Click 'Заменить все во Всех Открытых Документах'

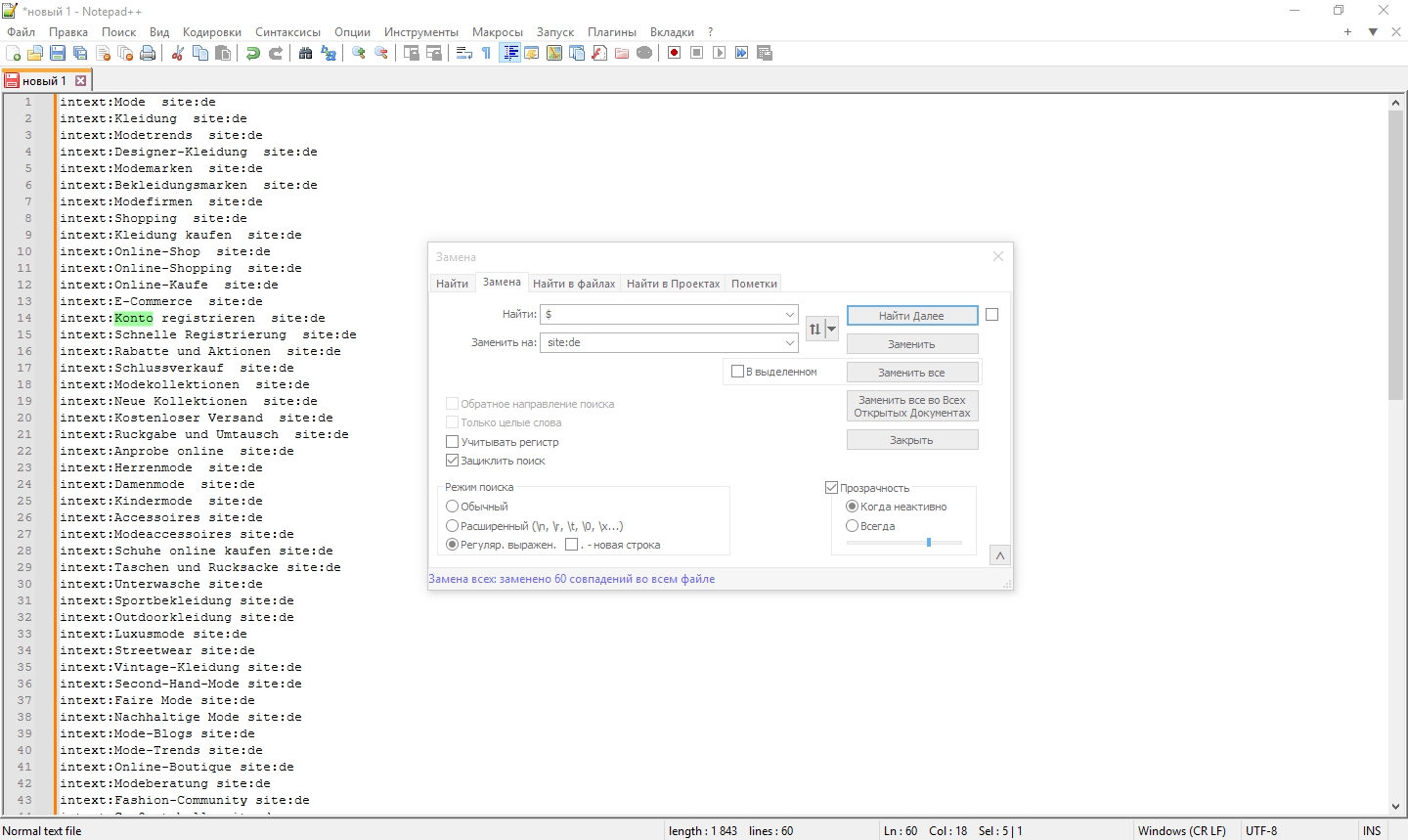912,406
